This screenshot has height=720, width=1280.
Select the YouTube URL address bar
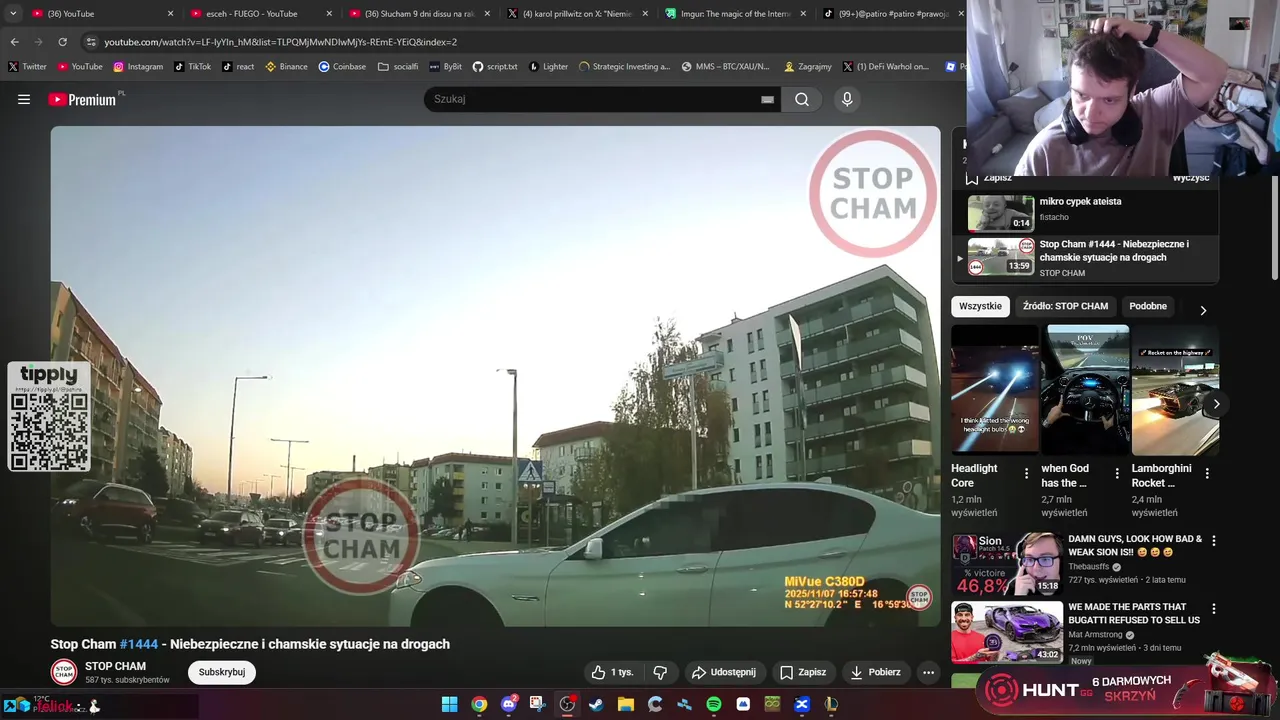click(x=280, y=42)
